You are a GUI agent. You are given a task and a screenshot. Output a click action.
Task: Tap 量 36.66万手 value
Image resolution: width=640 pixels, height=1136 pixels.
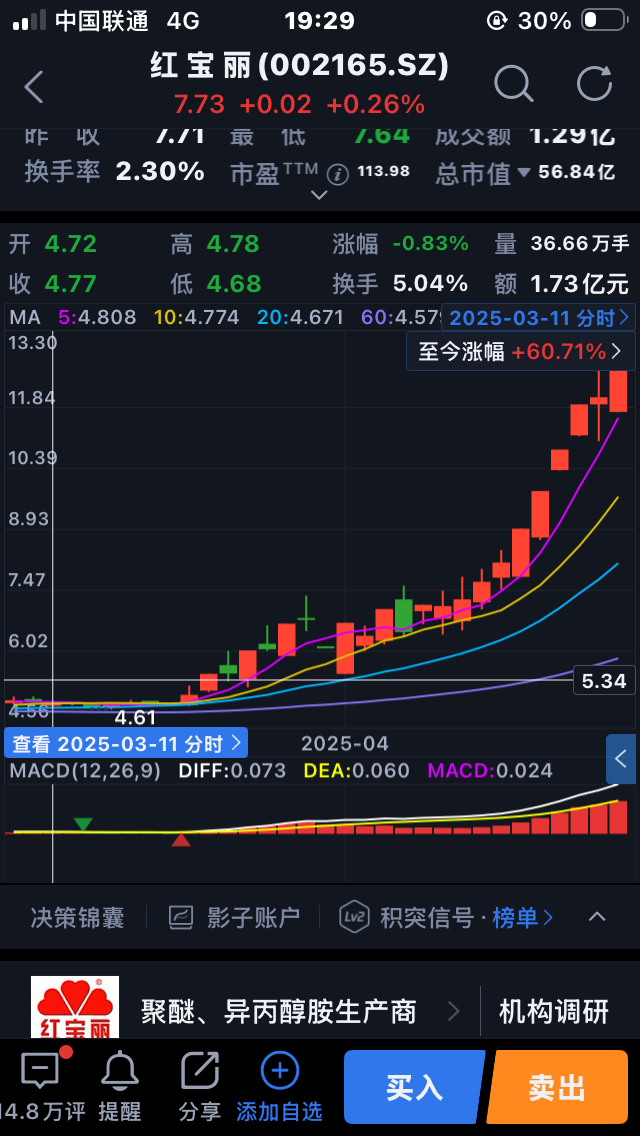point(581,244)
